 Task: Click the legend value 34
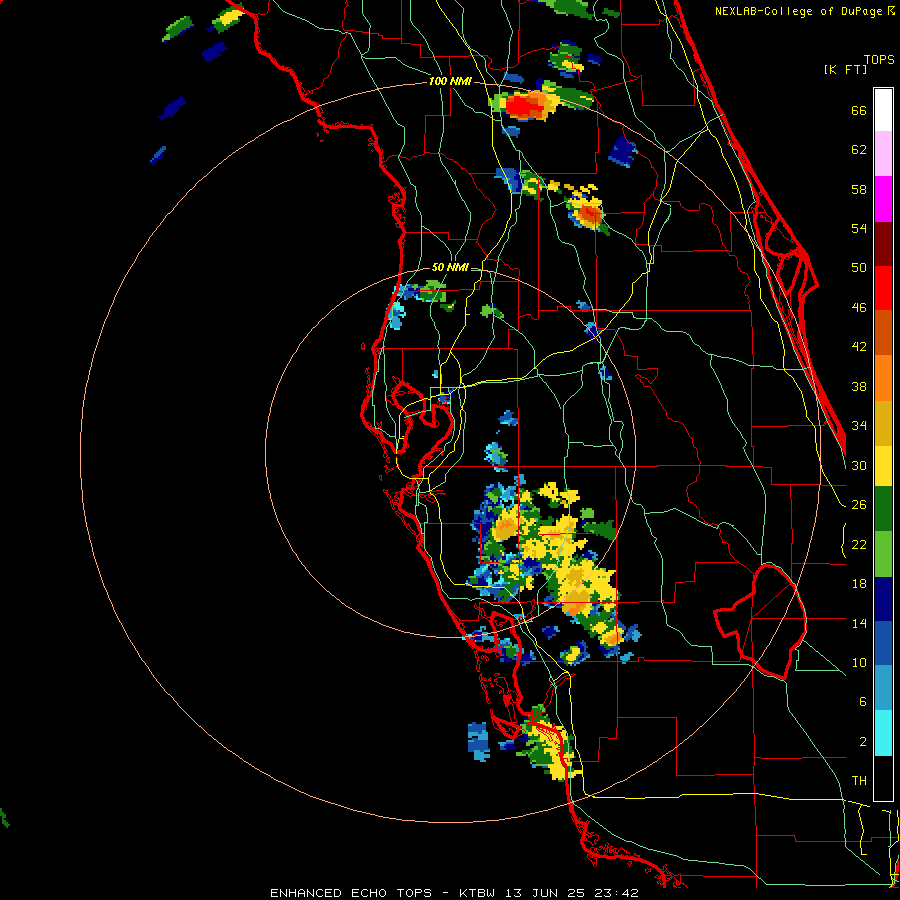859,426
